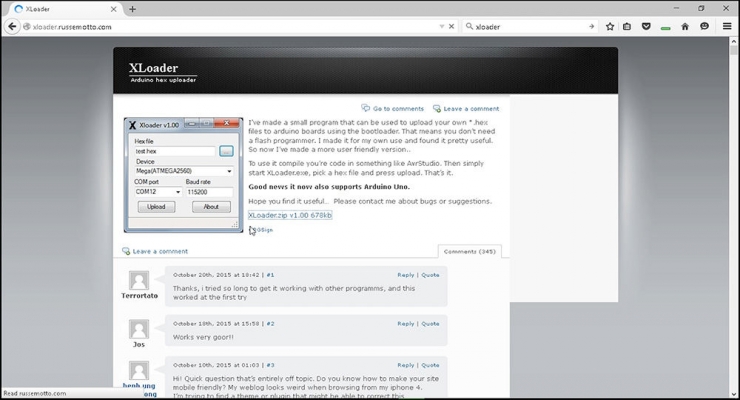Click the Xloader v1.00 screenshot image

coord(184,175)
